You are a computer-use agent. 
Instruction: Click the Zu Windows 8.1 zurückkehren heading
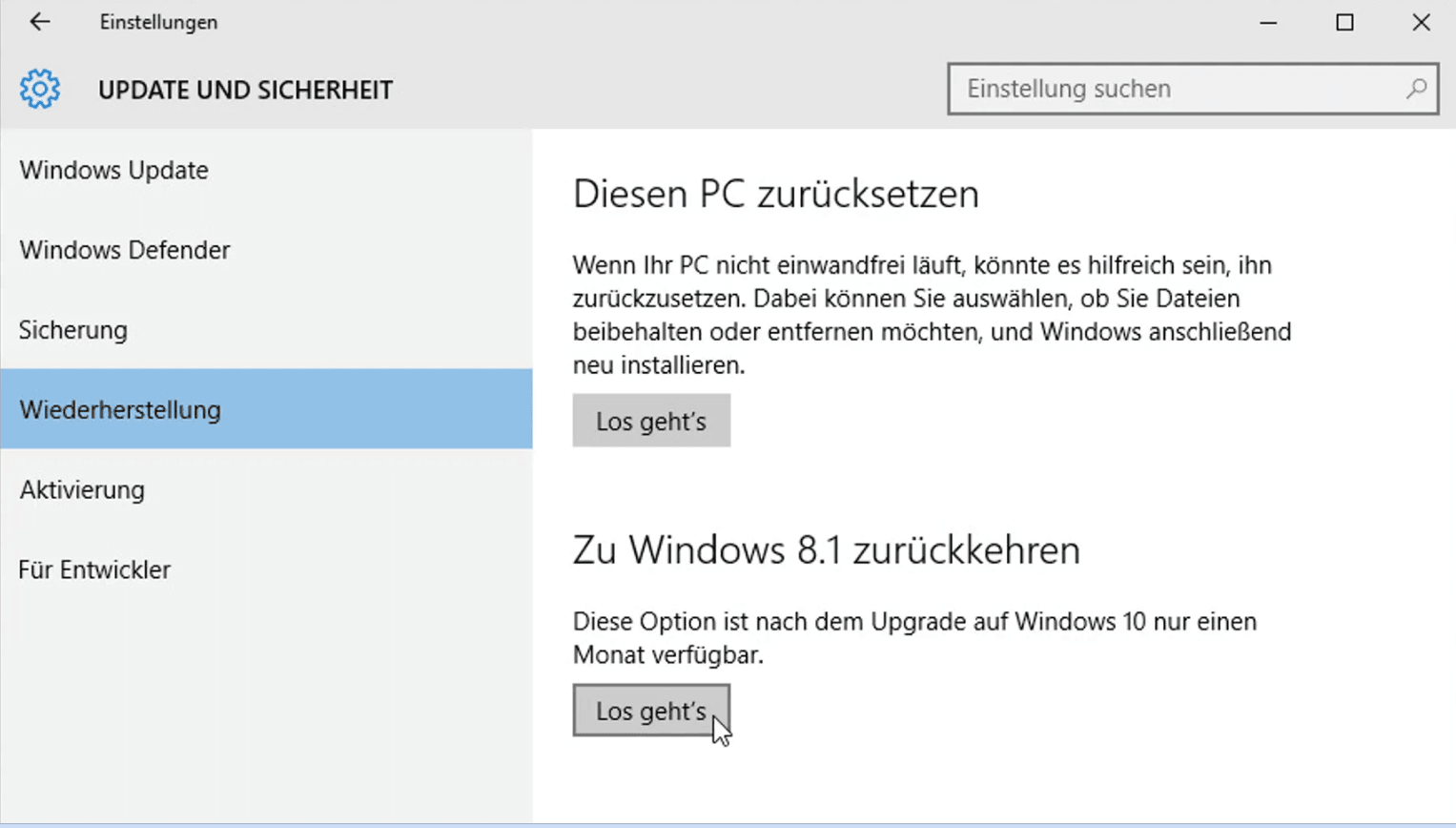(x=826, y=550)
